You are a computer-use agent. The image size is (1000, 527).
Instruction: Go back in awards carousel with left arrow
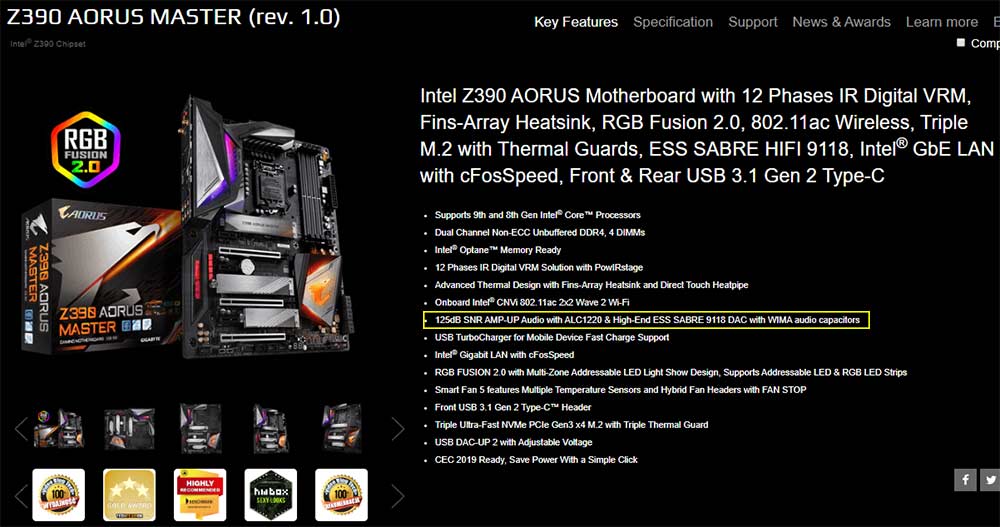point(21,496)
